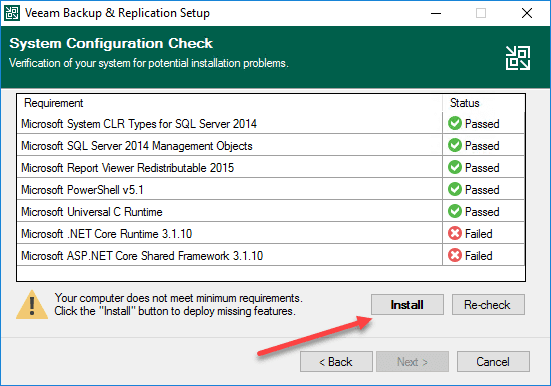Click the Install button
The image size is (551, 386).
tap(407, 304)
